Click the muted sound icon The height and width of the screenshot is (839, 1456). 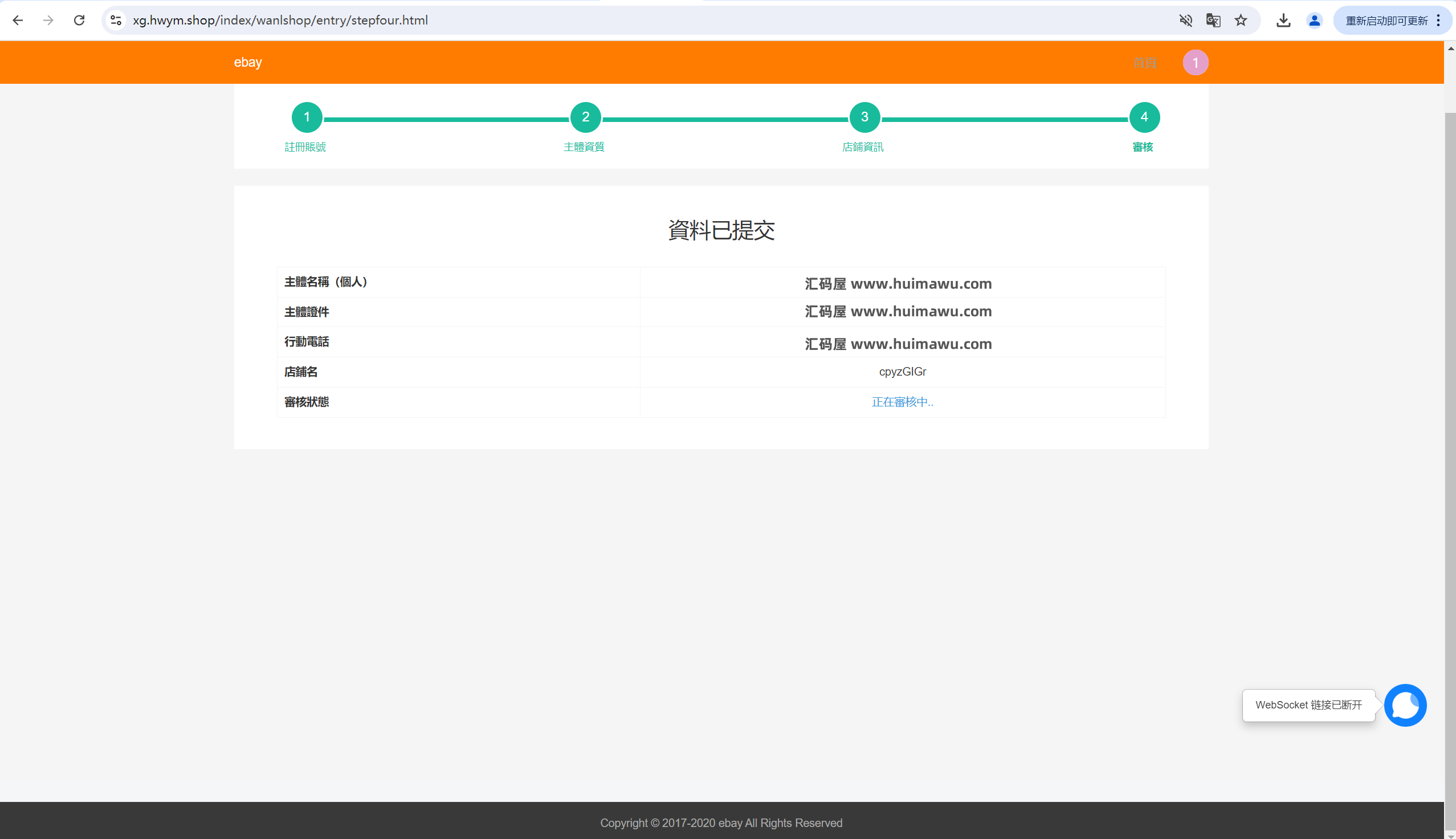[1185, 21]
